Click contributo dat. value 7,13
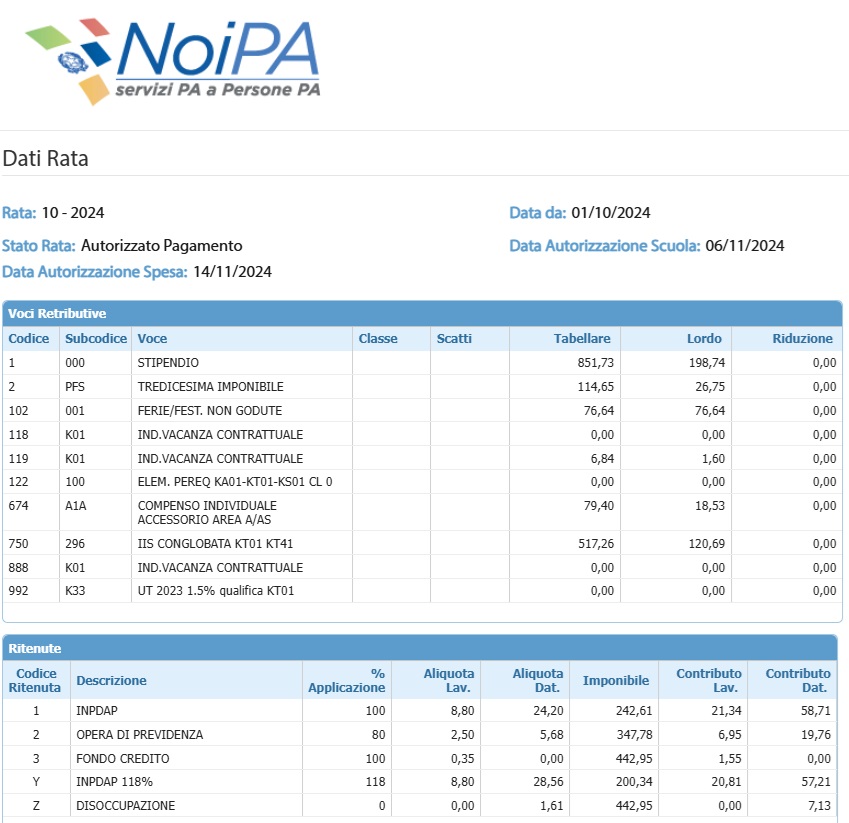The image size is (849, 823). [x=819, y=806]
